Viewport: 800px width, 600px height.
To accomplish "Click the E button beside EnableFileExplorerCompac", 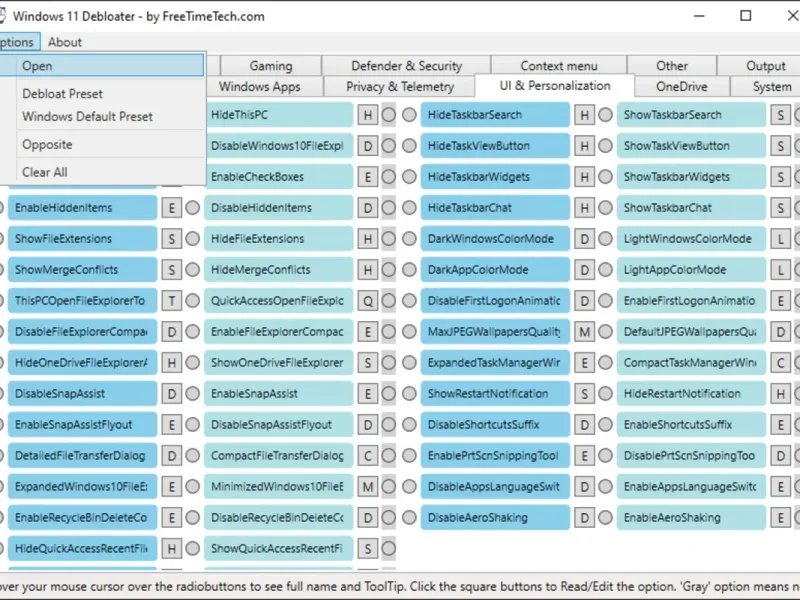I will pyautogui.click(x=368, y=332).
